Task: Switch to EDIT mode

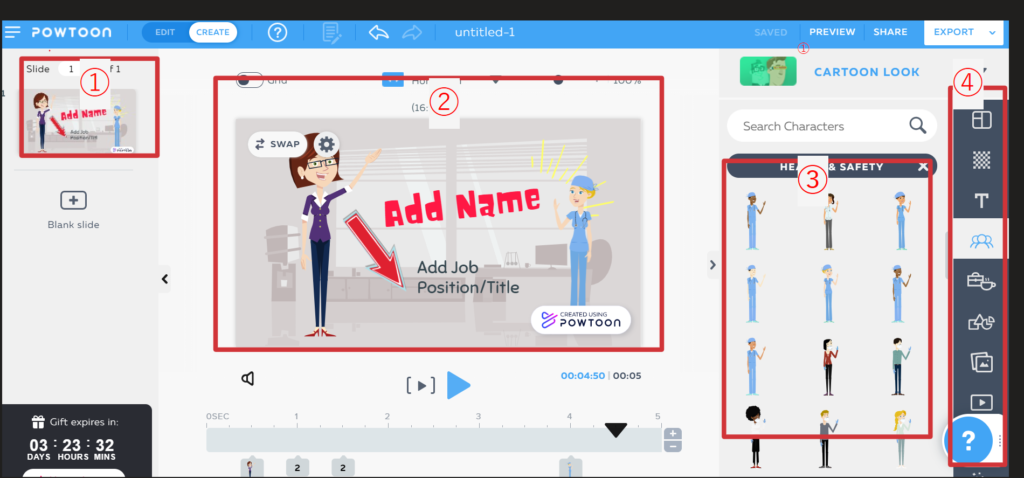Action: point(165,32)
